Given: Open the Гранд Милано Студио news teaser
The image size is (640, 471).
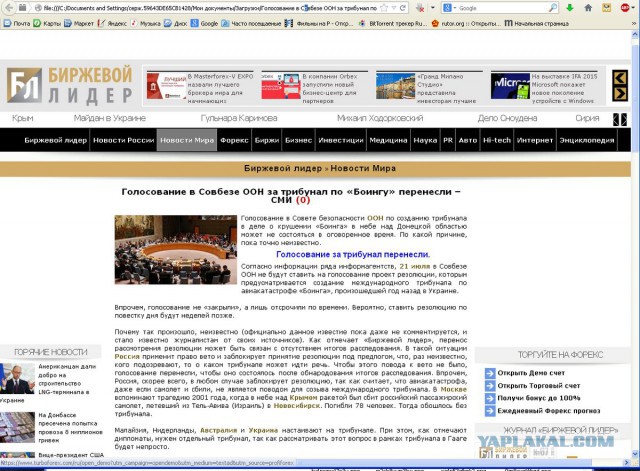Looking at the screenshot, I should tap(427, 88).
